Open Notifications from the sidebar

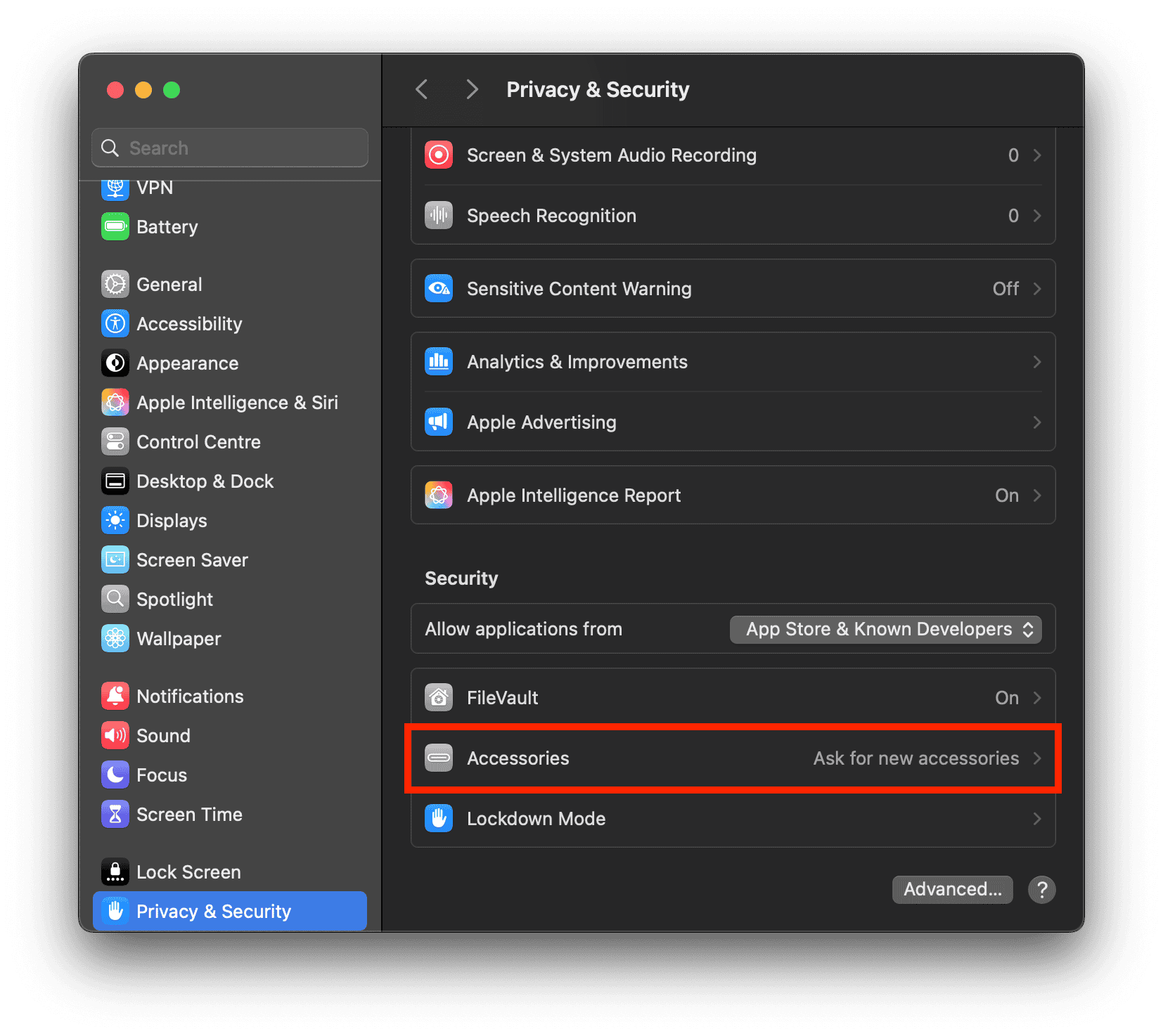pyautogui.click(x=190, y=696)
